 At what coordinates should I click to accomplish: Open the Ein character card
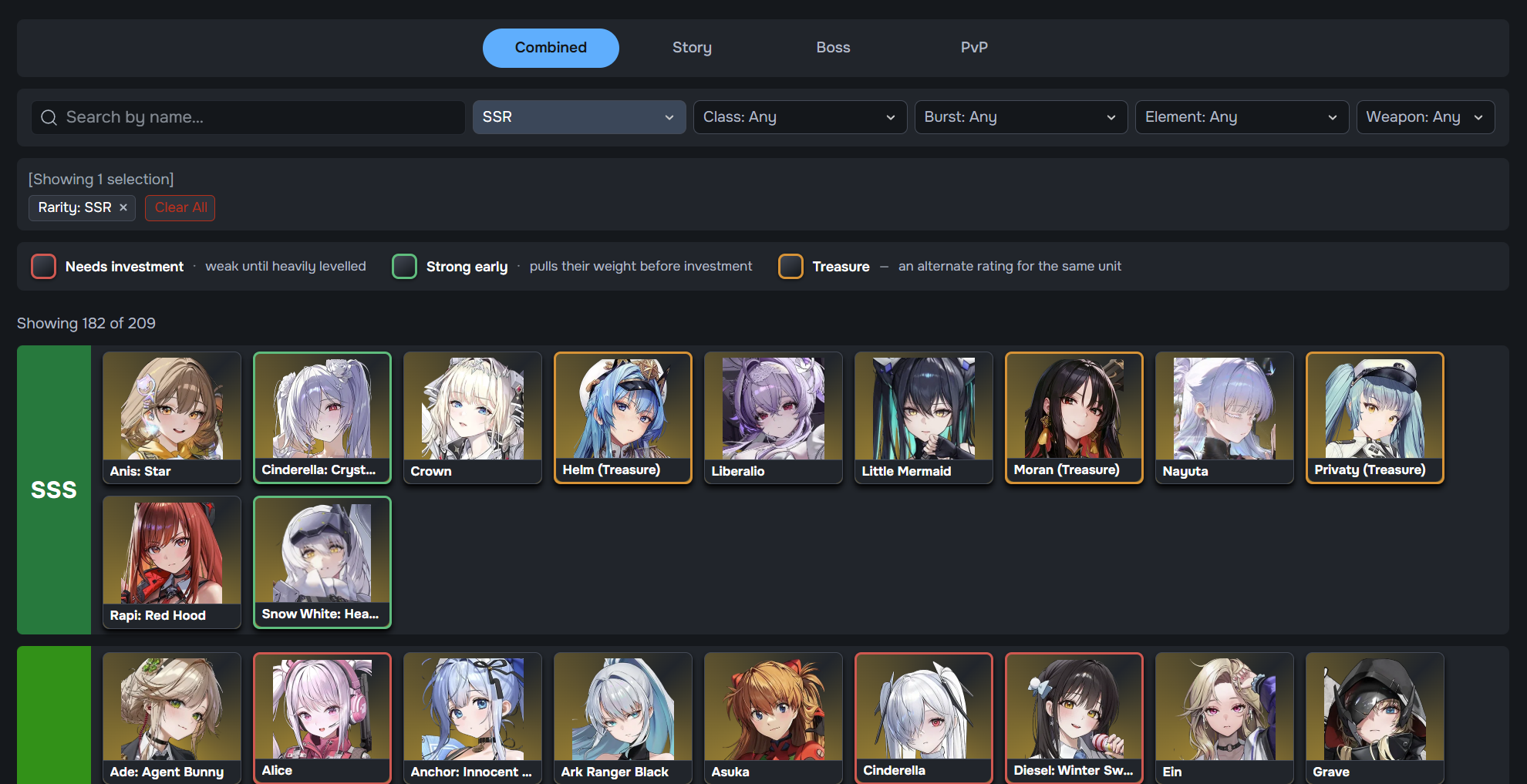(1225, 718)
